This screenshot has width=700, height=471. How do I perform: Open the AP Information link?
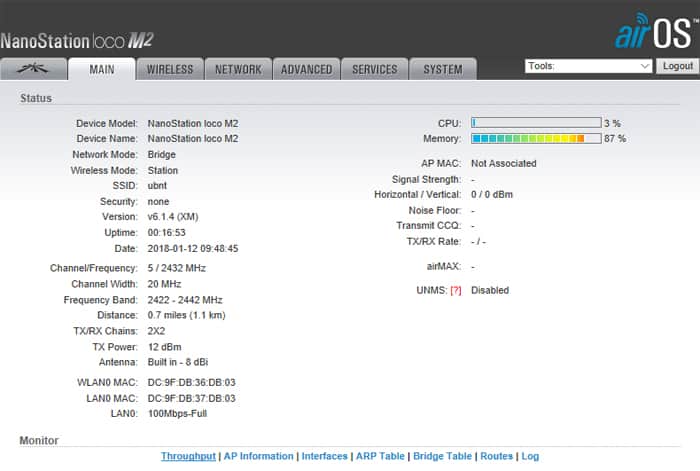click(x=258, y=456)
